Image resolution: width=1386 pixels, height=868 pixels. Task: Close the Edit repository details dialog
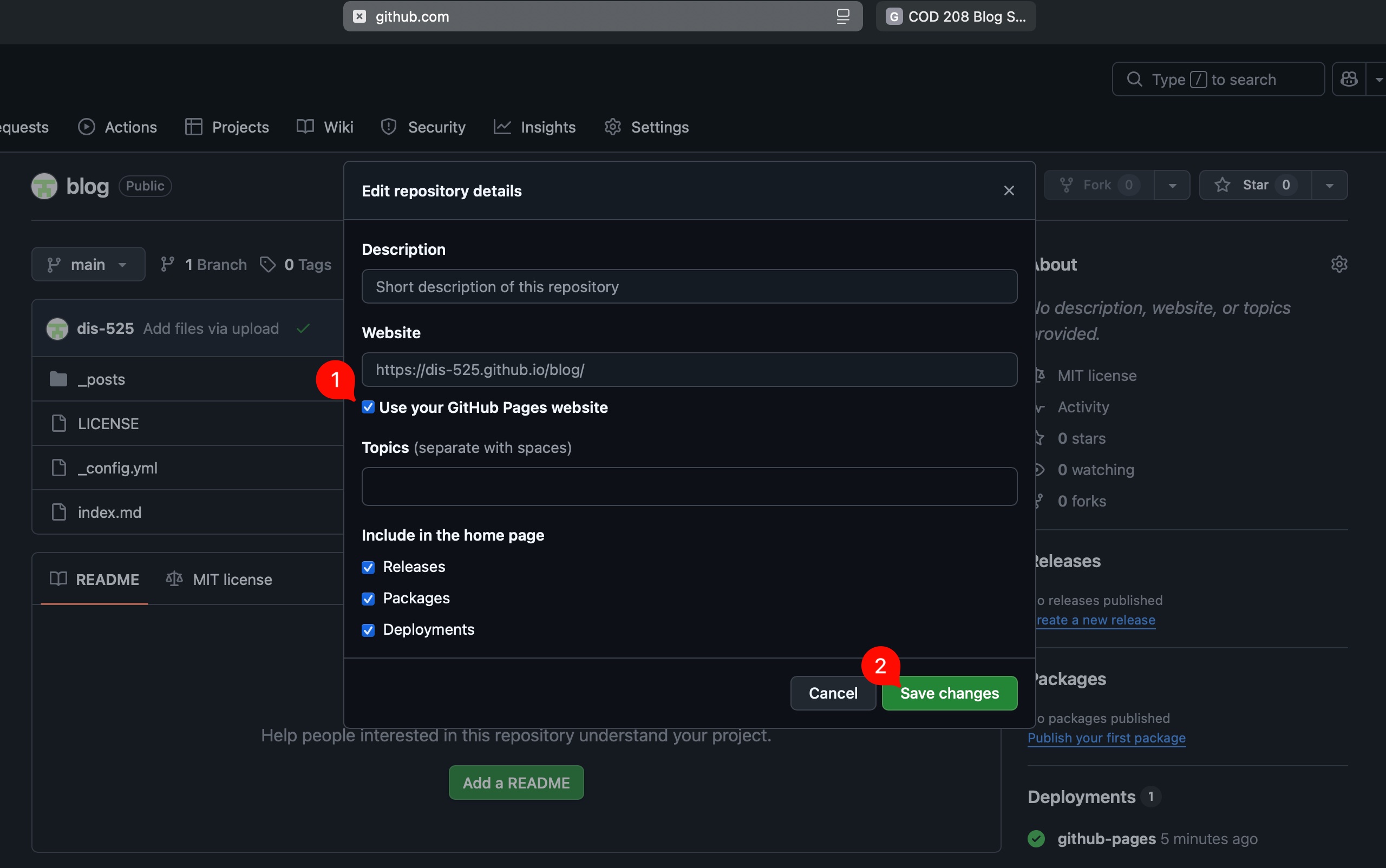(1009, 190)
